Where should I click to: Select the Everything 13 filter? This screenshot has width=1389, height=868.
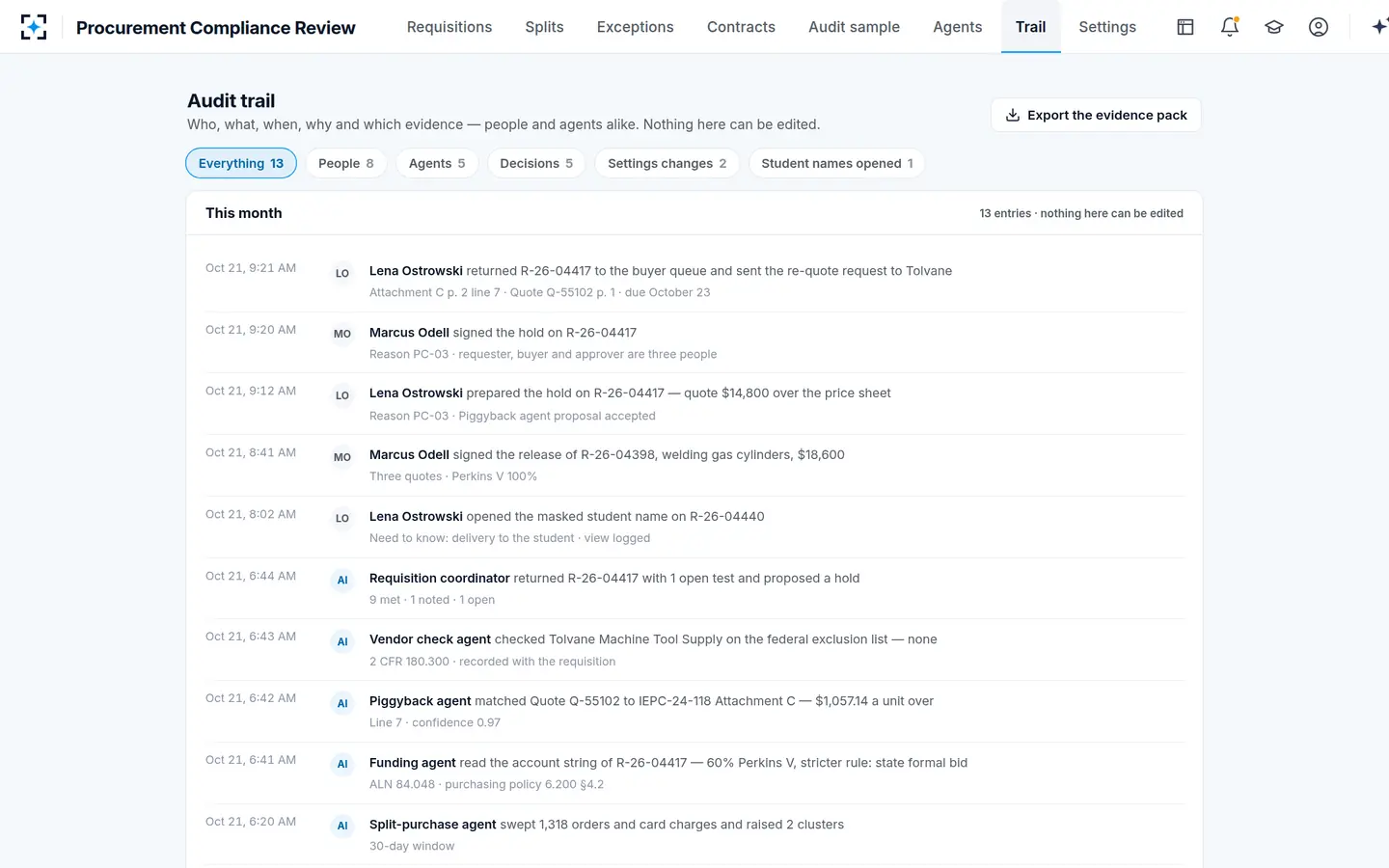pyautogui.click(x=241, y=163)
